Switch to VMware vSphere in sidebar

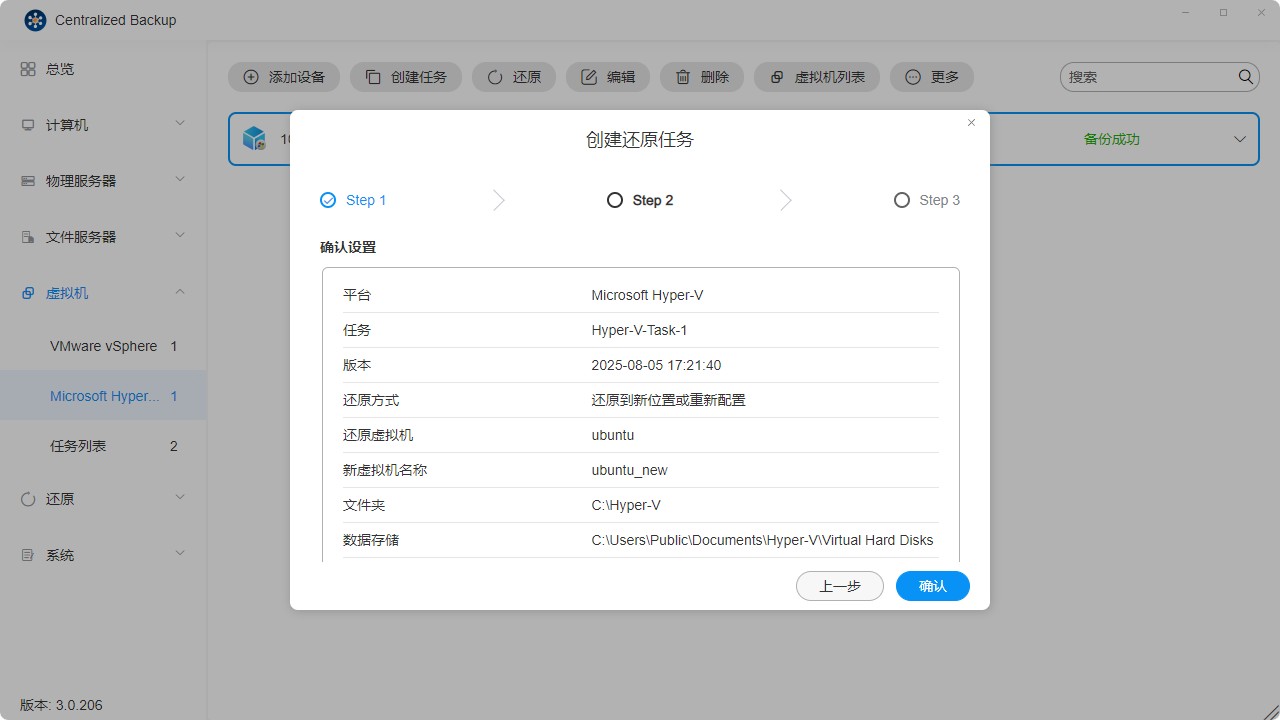105,346
